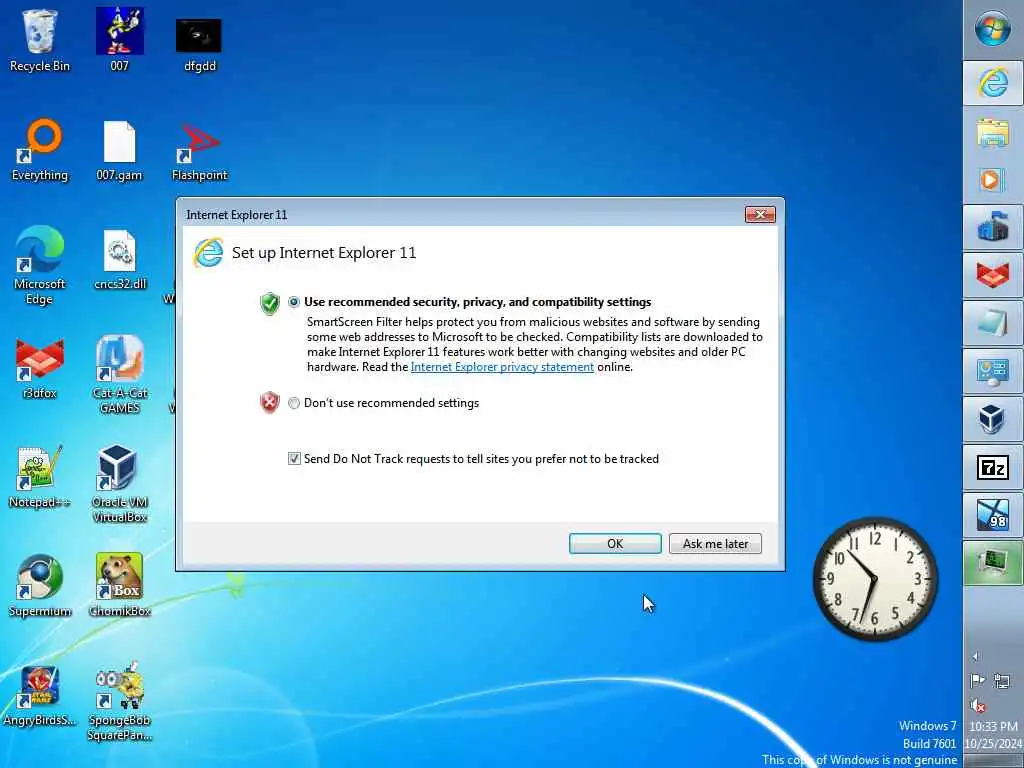This screenshot has width=1024, height=768.
Task: Toggle Send Do Not Track requests checkbox
Action: (295, 458)
